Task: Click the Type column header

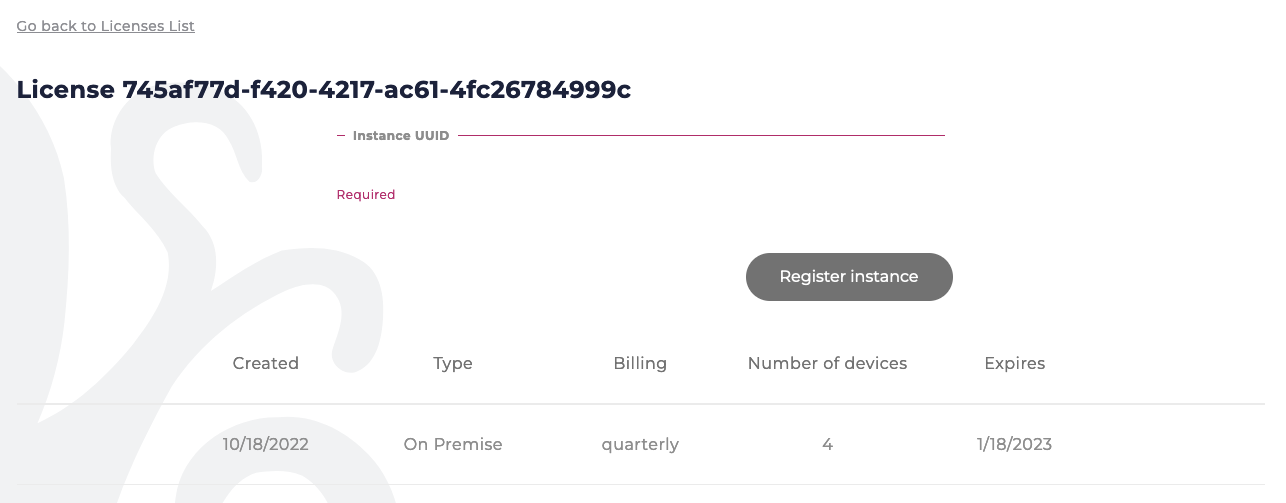Action: click(x=453, y=364)
